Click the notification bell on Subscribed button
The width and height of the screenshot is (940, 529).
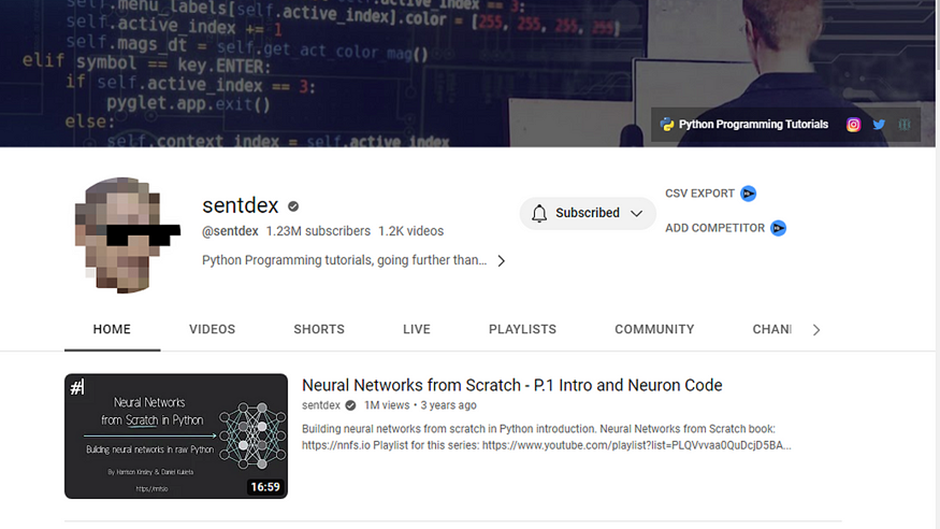539,213
